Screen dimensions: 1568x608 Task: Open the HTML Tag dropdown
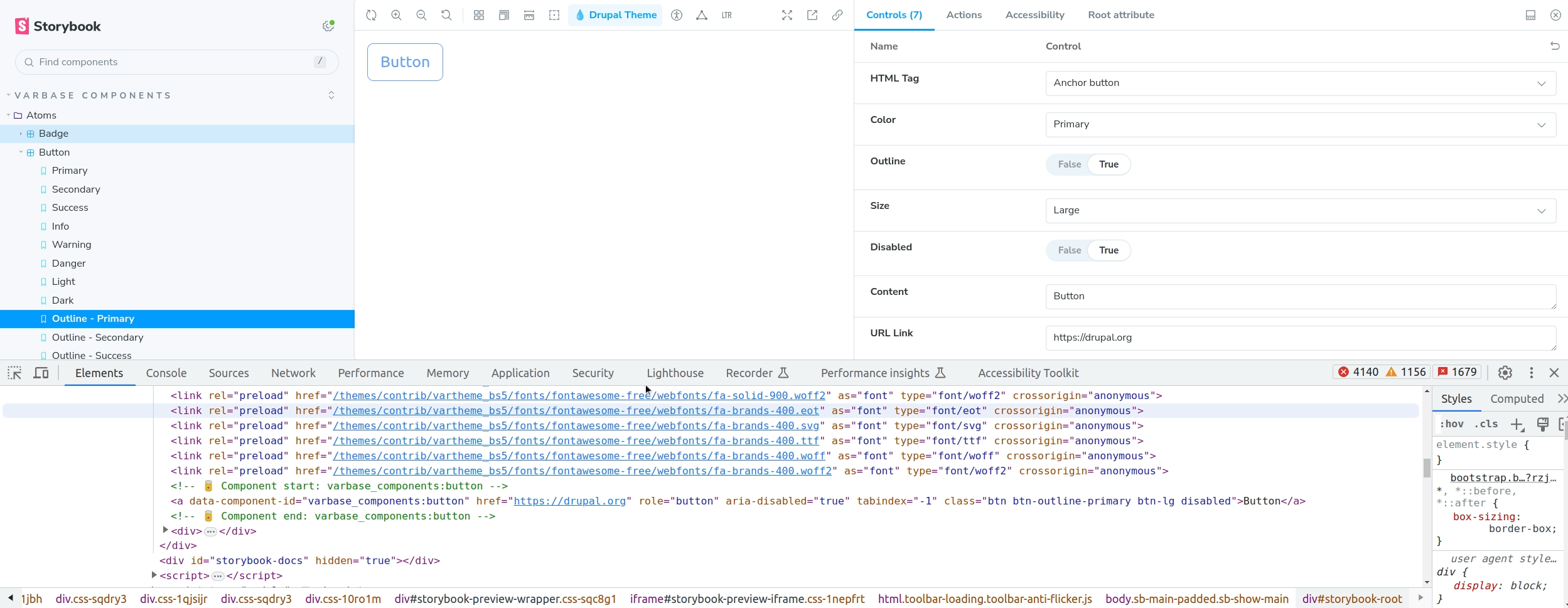click(x=1300, y=83)
